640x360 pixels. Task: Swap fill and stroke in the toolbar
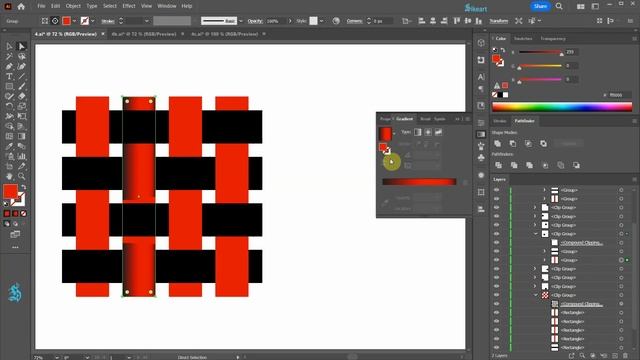pyautogui.click(x=23, y=187)
